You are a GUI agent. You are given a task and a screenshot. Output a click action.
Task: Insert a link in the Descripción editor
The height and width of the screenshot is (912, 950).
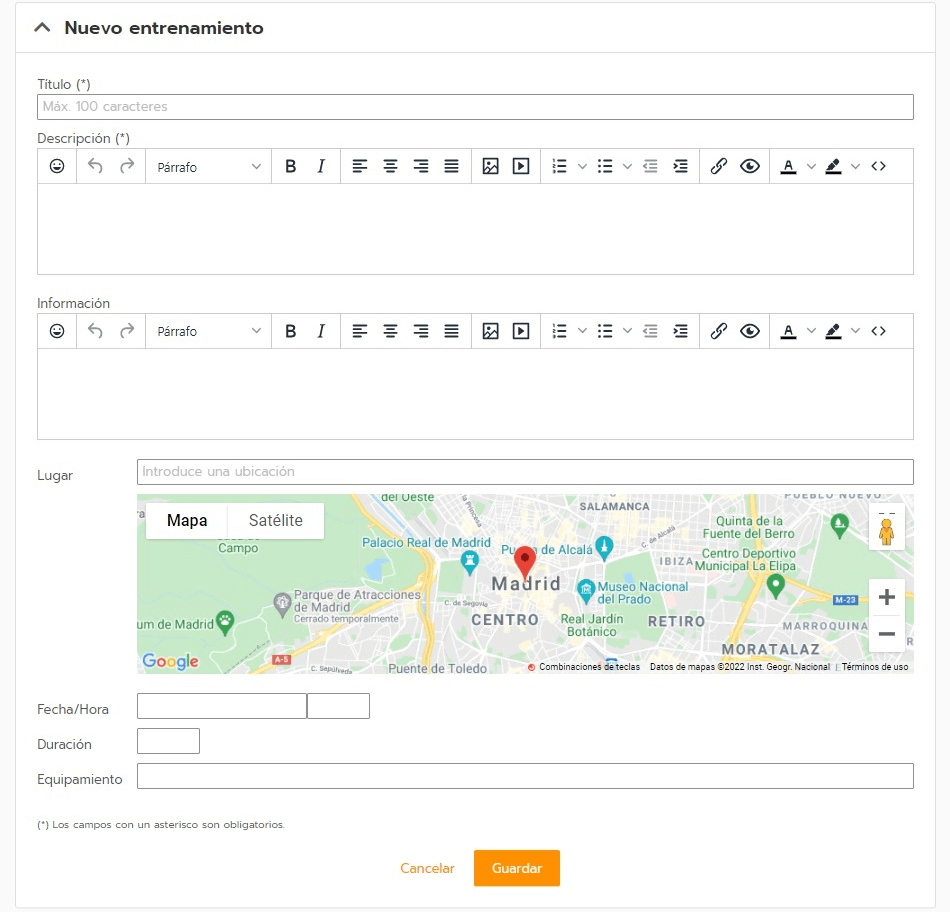(x=718, y=166)
